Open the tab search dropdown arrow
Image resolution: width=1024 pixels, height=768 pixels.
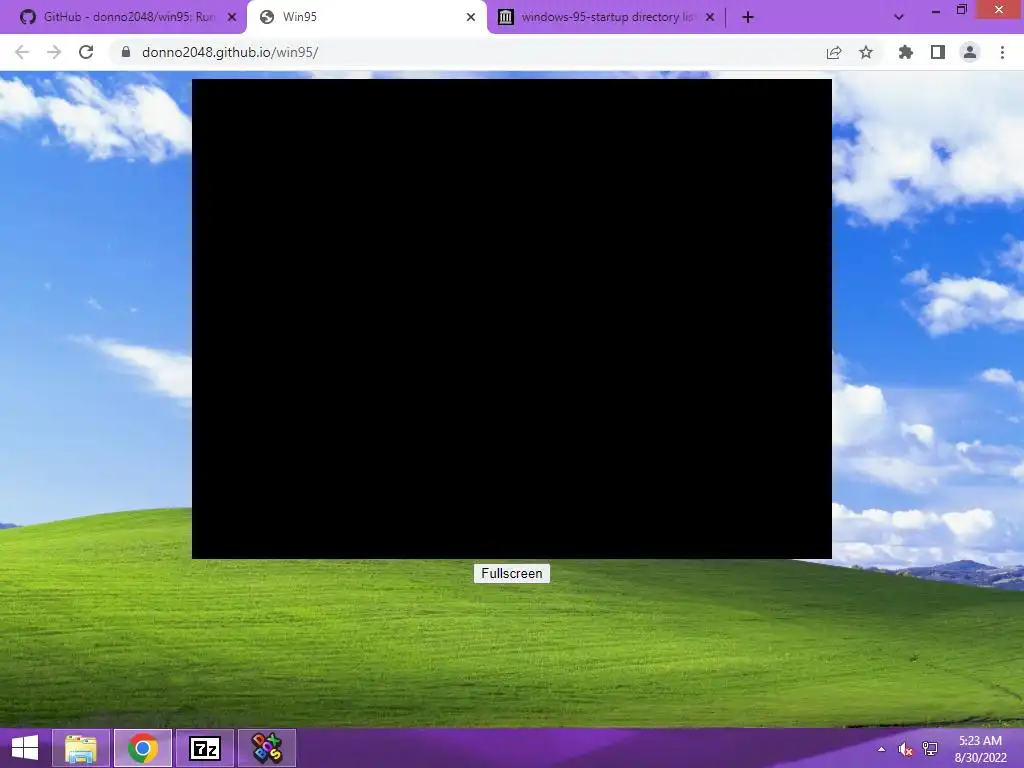[899, 17]
